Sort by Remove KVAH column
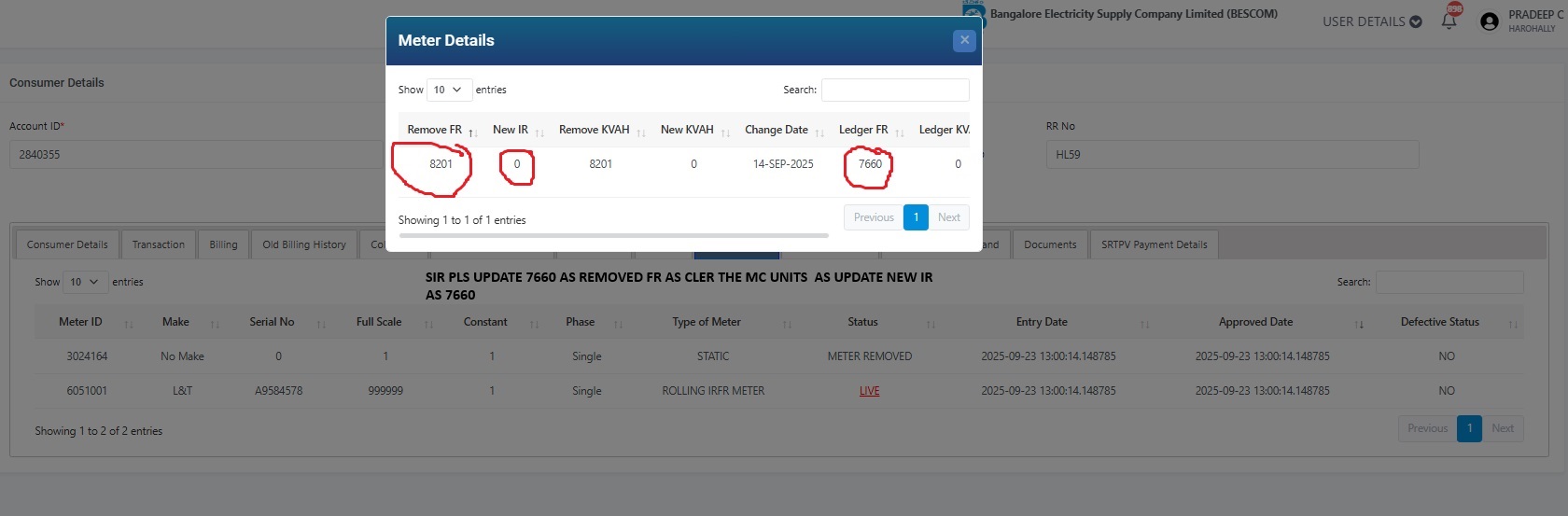 click(x=601, y=130)
